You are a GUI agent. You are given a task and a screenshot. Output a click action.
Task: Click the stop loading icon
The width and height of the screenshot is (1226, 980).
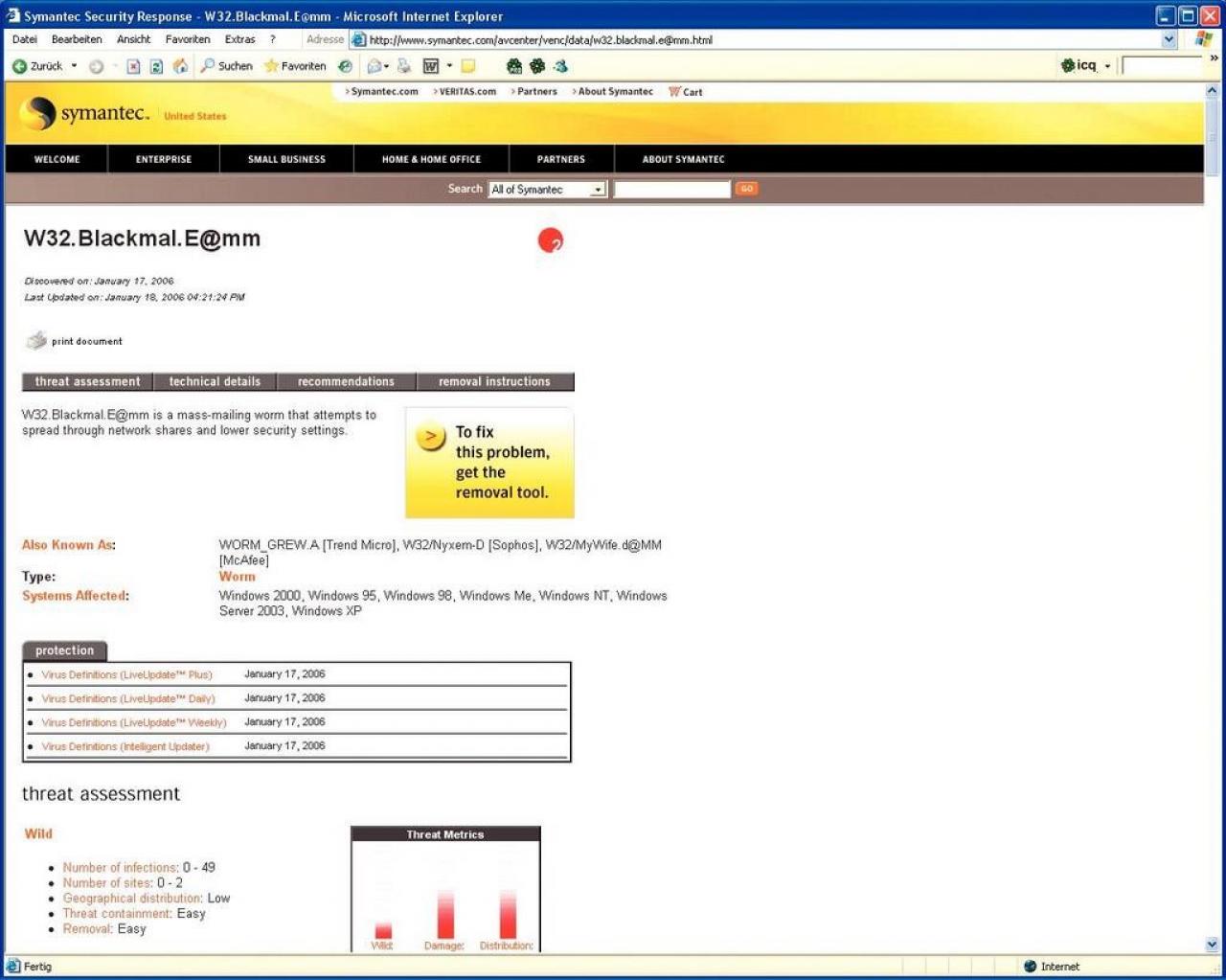tap(133, 66)
